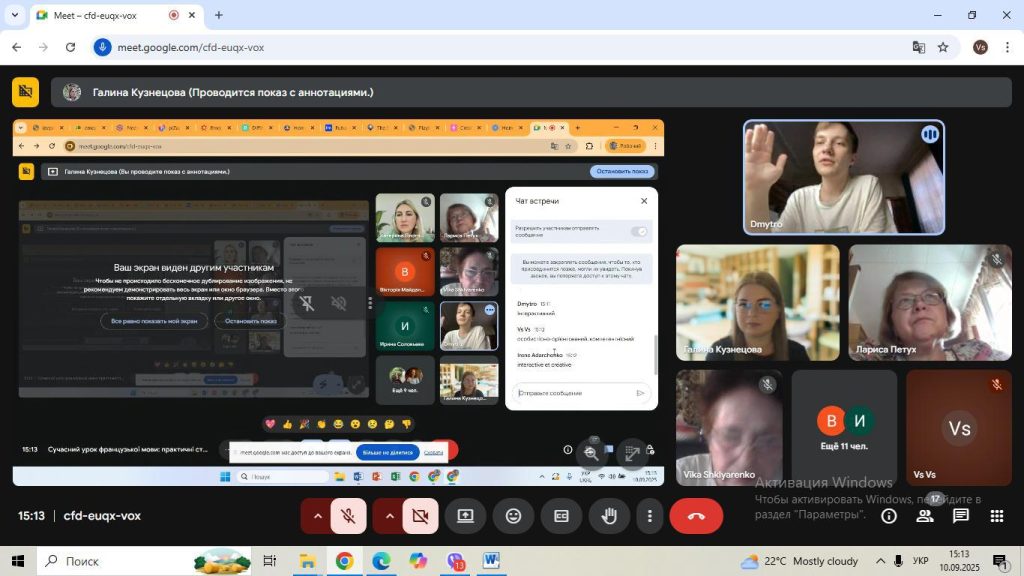Image resolution: width=1024 pixels, height=576 pixels.
Task: Open the Vs Chrome profile avatar
Action: [980, 48]
